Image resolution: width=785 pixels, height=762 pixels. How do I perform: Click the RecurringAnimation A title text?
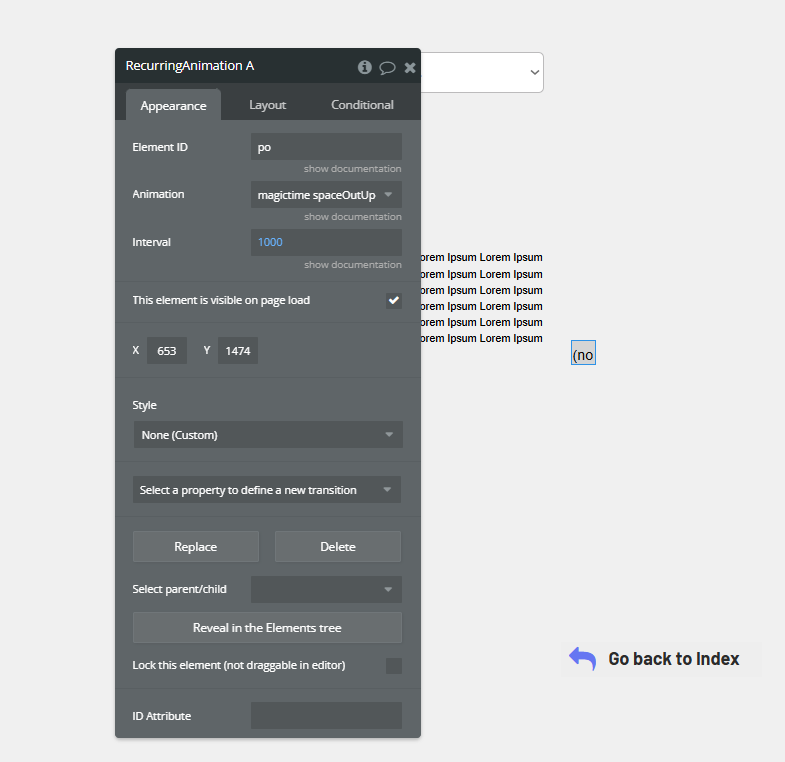click(x=190, y=66)
